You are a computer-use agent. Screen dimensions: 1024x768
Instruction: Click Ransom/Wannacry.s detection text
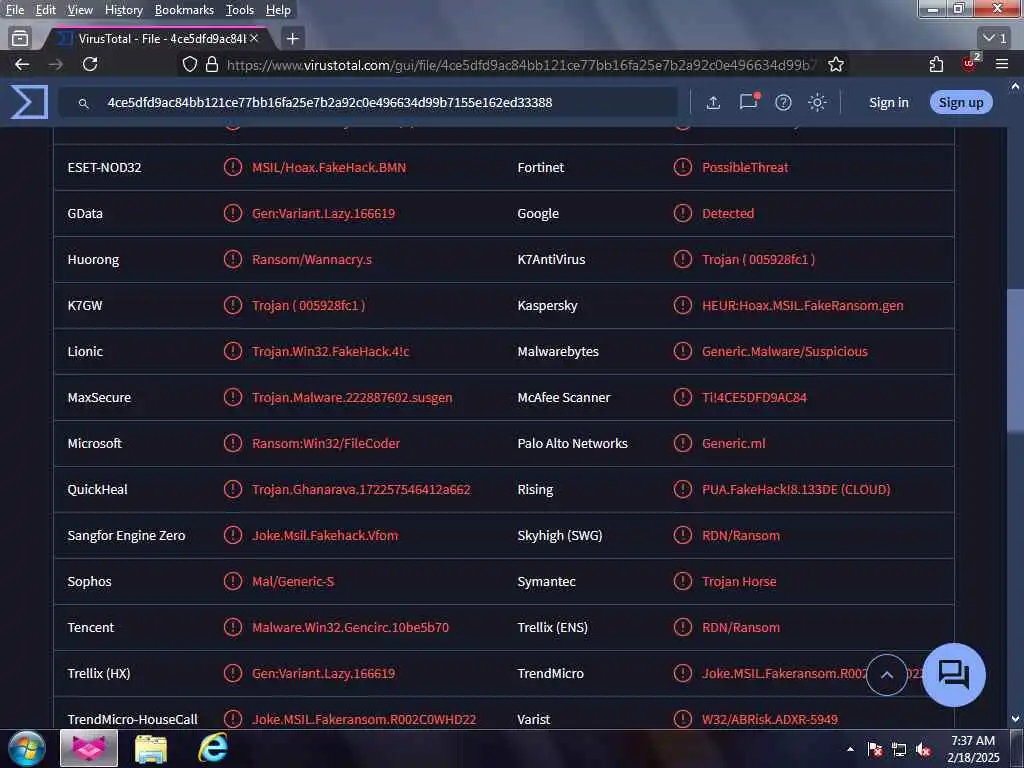tap(312, 259)
